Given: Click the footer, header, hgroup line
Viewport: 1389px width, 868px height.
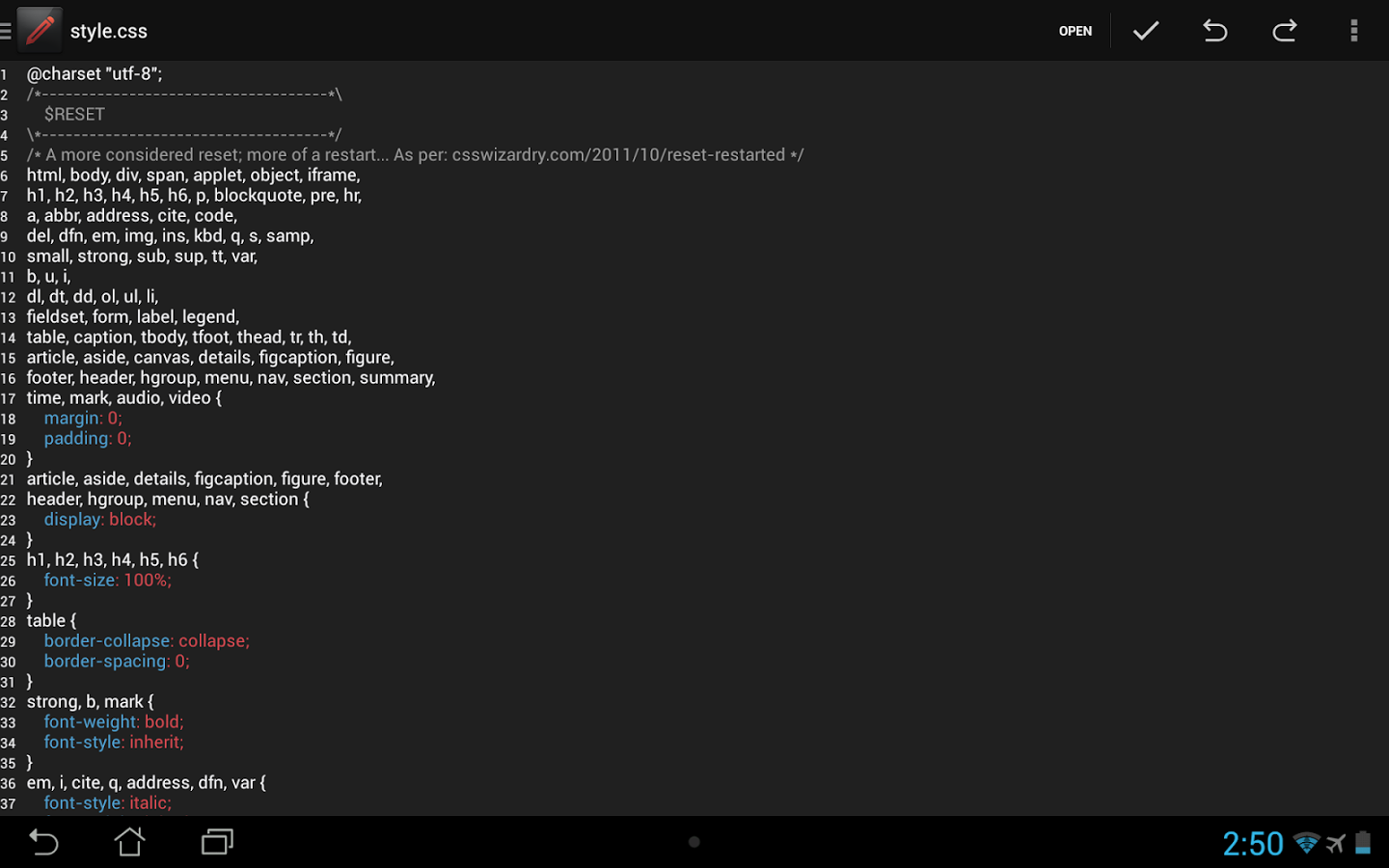Looking at the screenshot, I should (x=231, y=377).
